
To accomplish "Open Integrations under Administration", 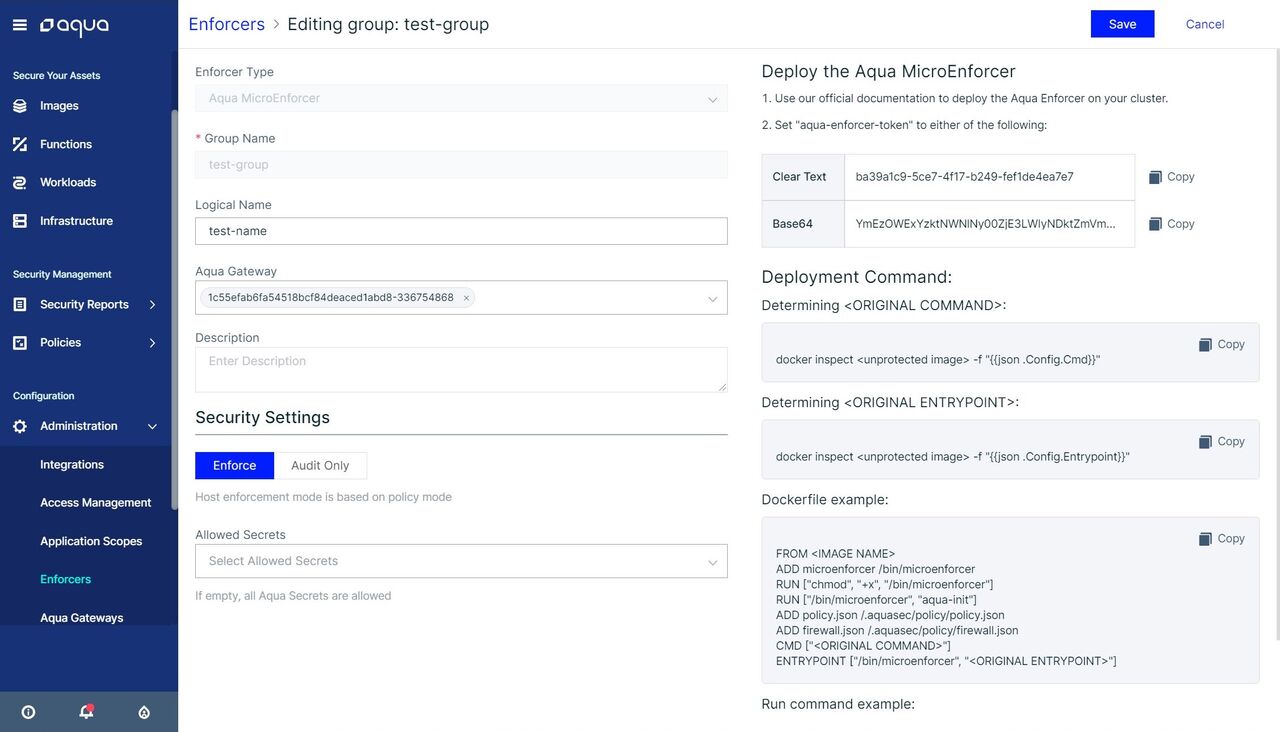I will coord(72,465).
